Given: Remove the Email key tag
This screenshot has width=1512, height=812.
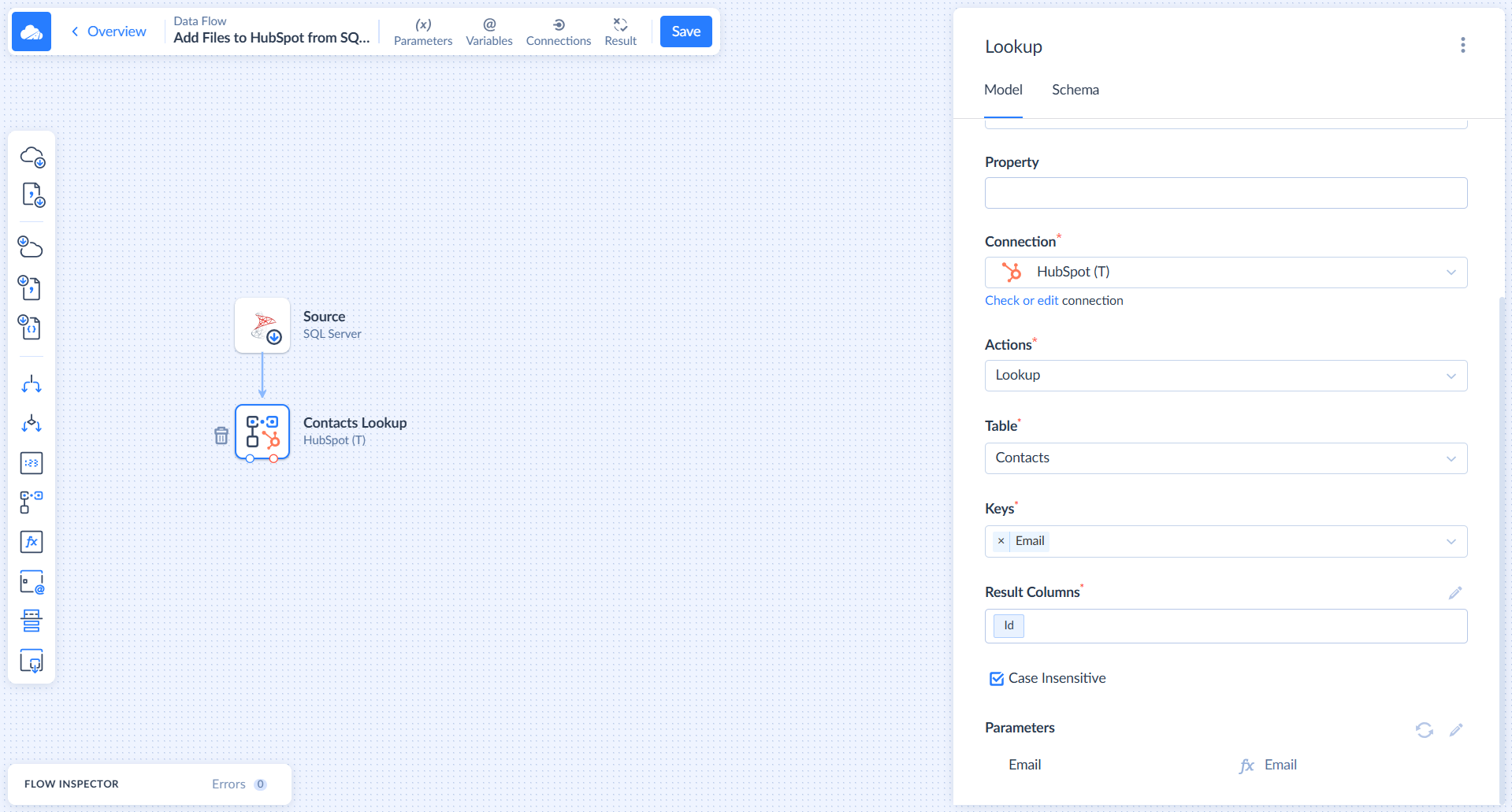Looking at the screenshot, I should 1001,541.
